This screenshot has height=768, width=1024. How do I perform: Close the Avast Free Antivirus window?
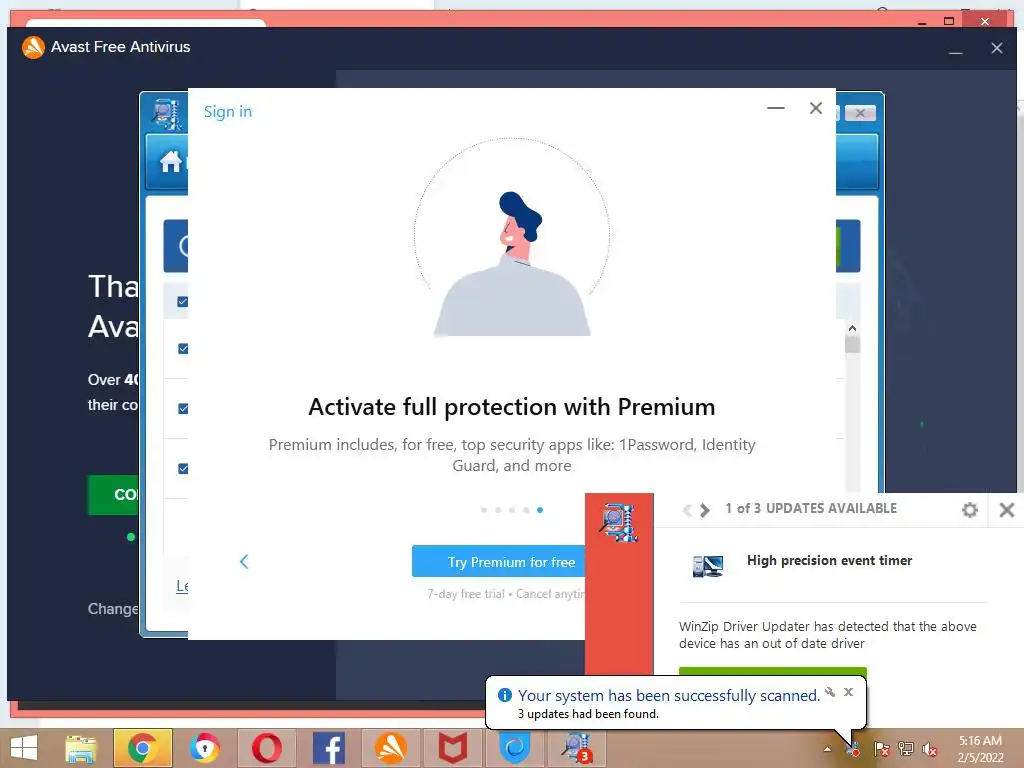(x=997, y=48)
